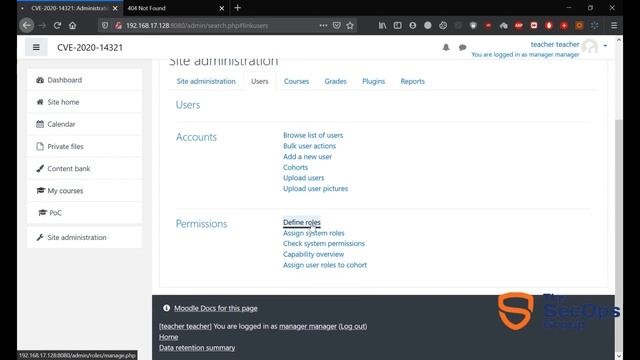
Task: Open the PoC course in sidebar
Action: pyautogui.click(x=85, y=213)
